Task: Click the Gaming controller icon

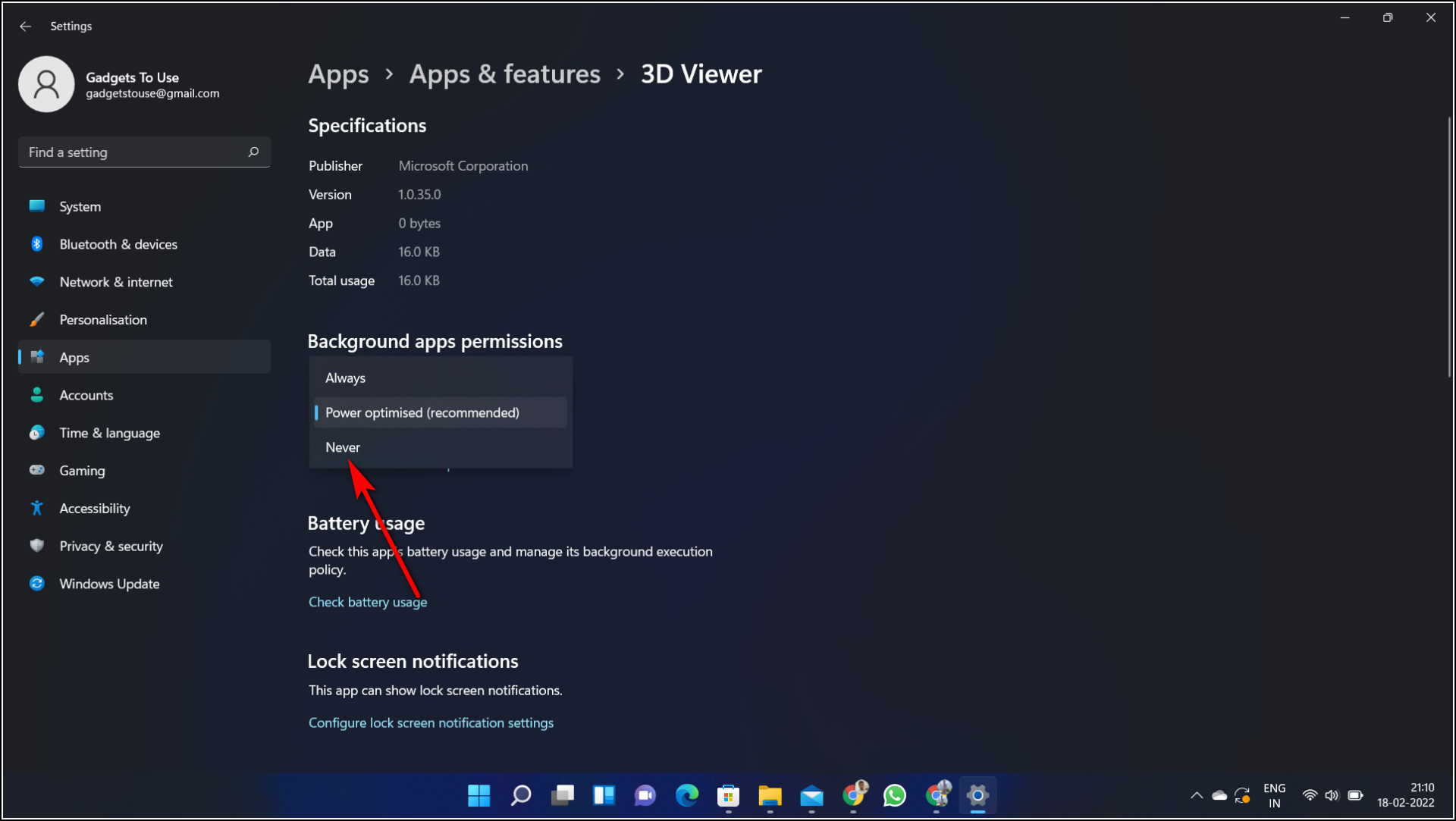Action: (x=36, y=470)
